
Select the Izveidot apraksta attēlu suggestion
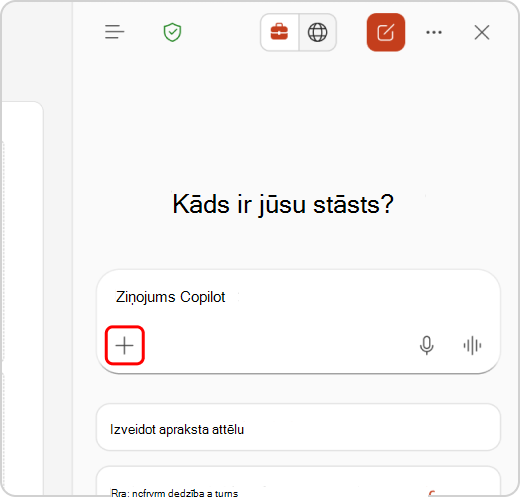pyautogui.click(x=298, y=427)
